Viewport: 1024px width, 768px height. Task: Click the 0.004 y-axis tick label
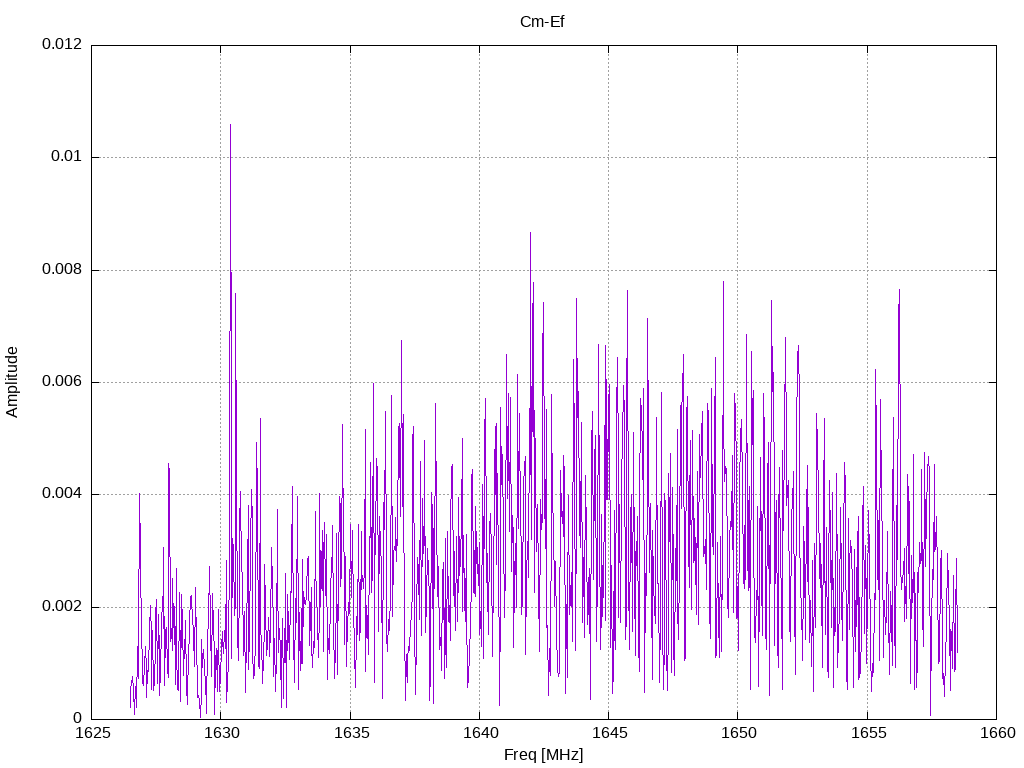pyautogui.click(x=62, y=494)
